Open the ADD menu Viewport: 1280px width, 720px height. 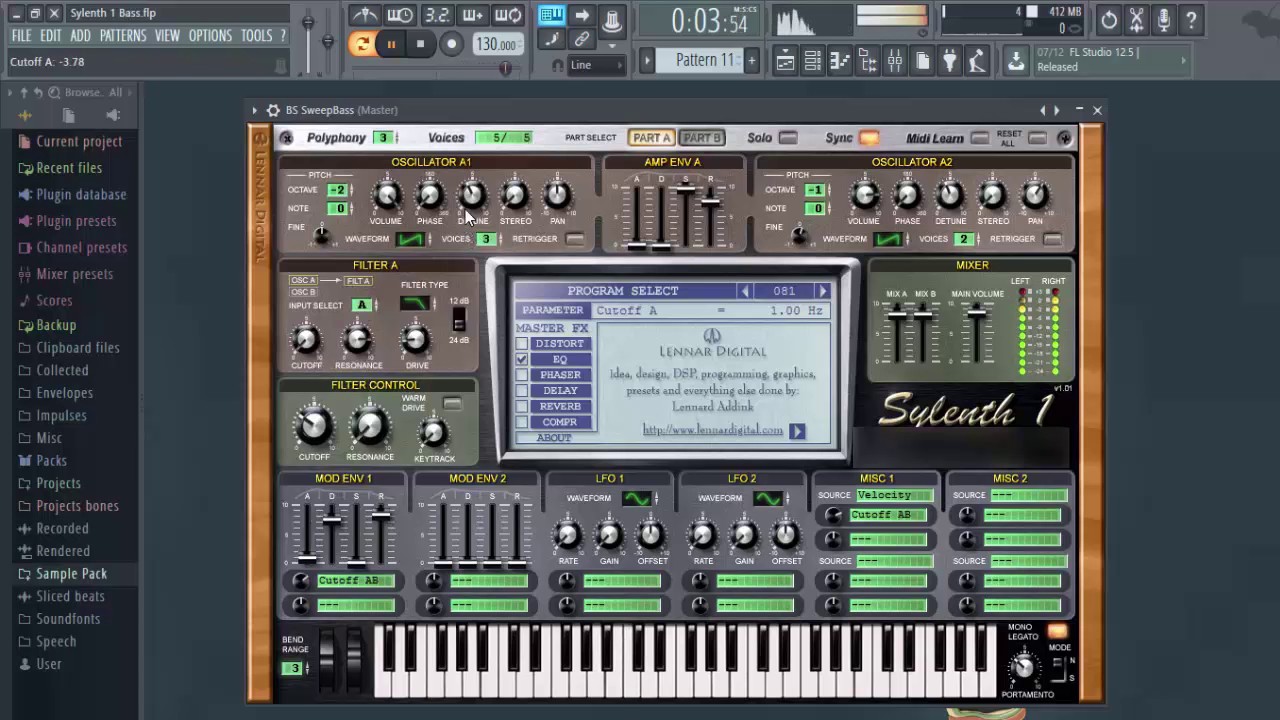coord(80,36)
